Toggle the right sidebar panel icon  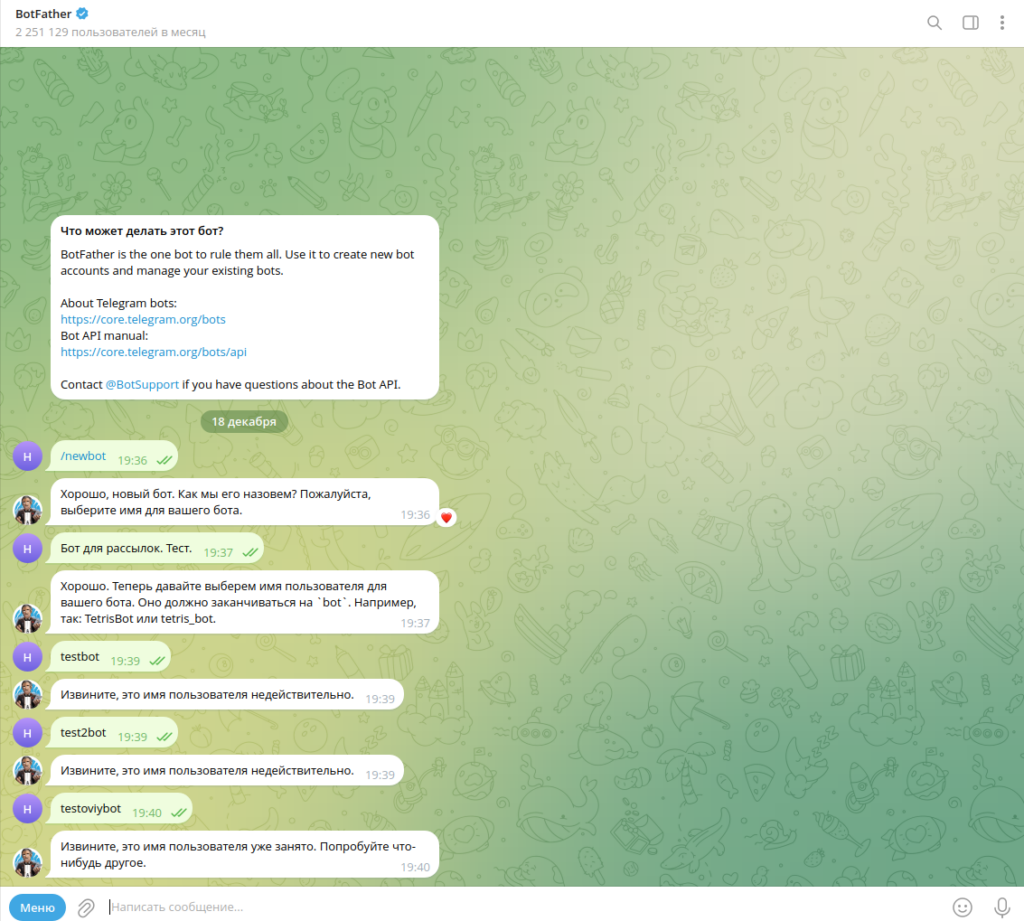tap(970, 23)
